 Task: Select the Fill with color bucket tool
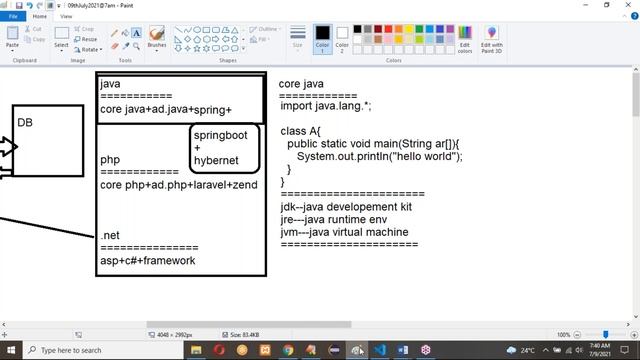pos(125,33)
